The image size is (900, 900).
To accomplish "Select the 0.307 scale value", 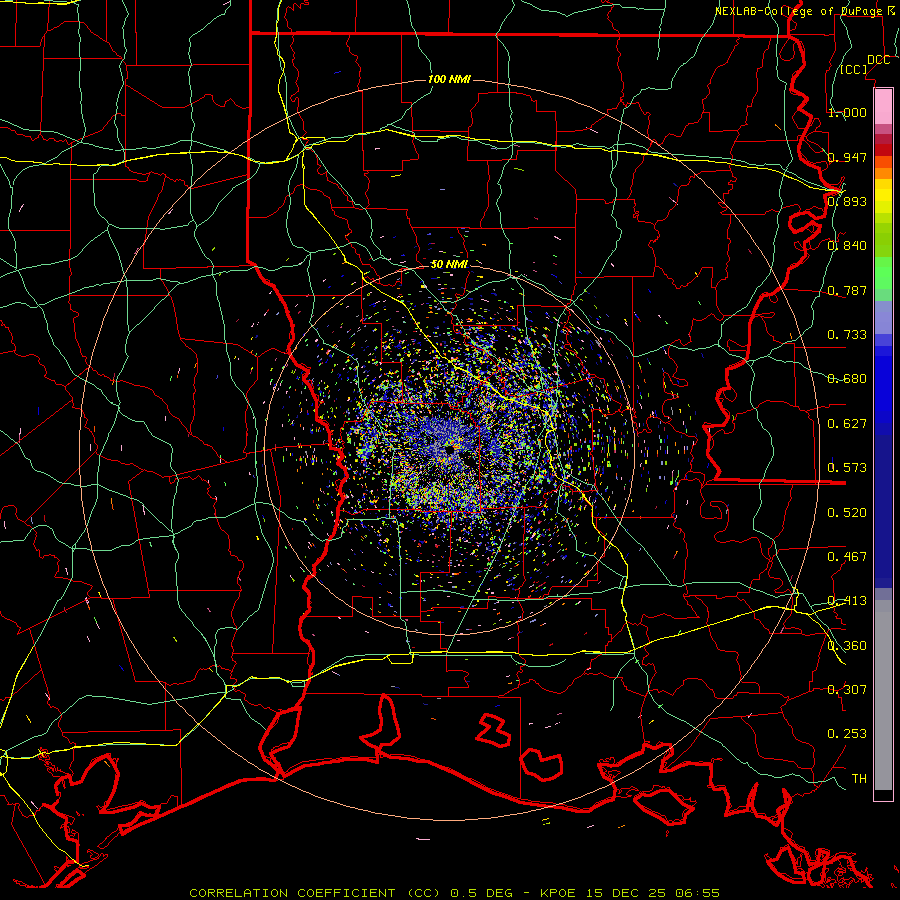I will pyautogui.click(x=847, y=690).
